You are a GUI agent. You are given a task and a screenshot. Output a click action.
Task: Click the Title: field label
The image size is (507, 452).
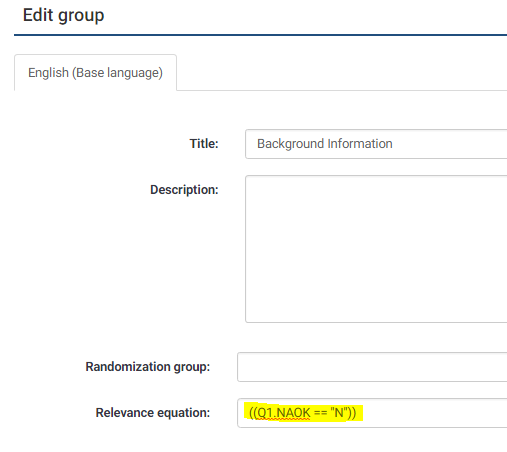point(204,144)
